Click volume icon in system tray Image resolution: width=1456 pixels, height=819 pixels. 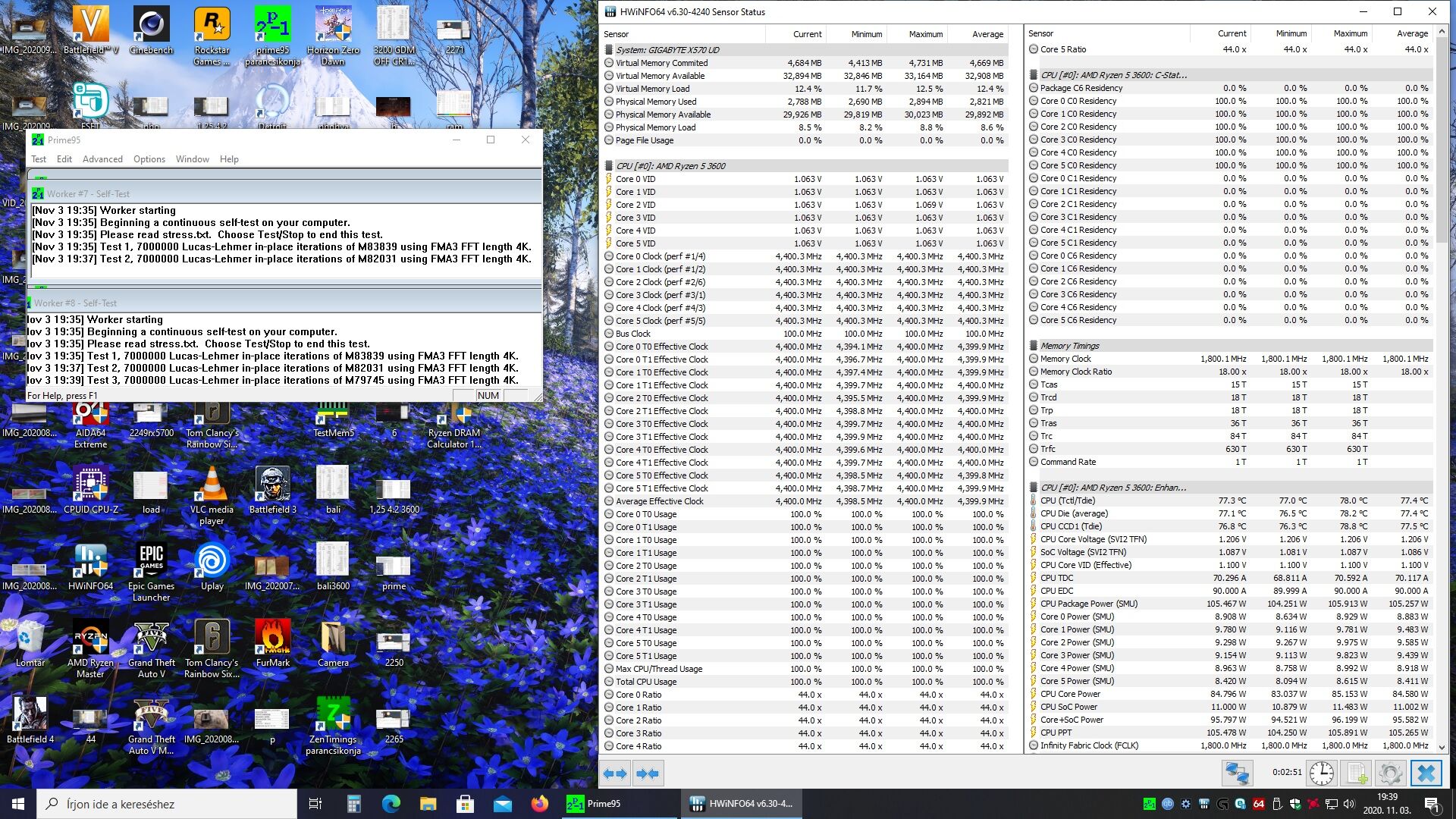click(x=1349, y=804)
